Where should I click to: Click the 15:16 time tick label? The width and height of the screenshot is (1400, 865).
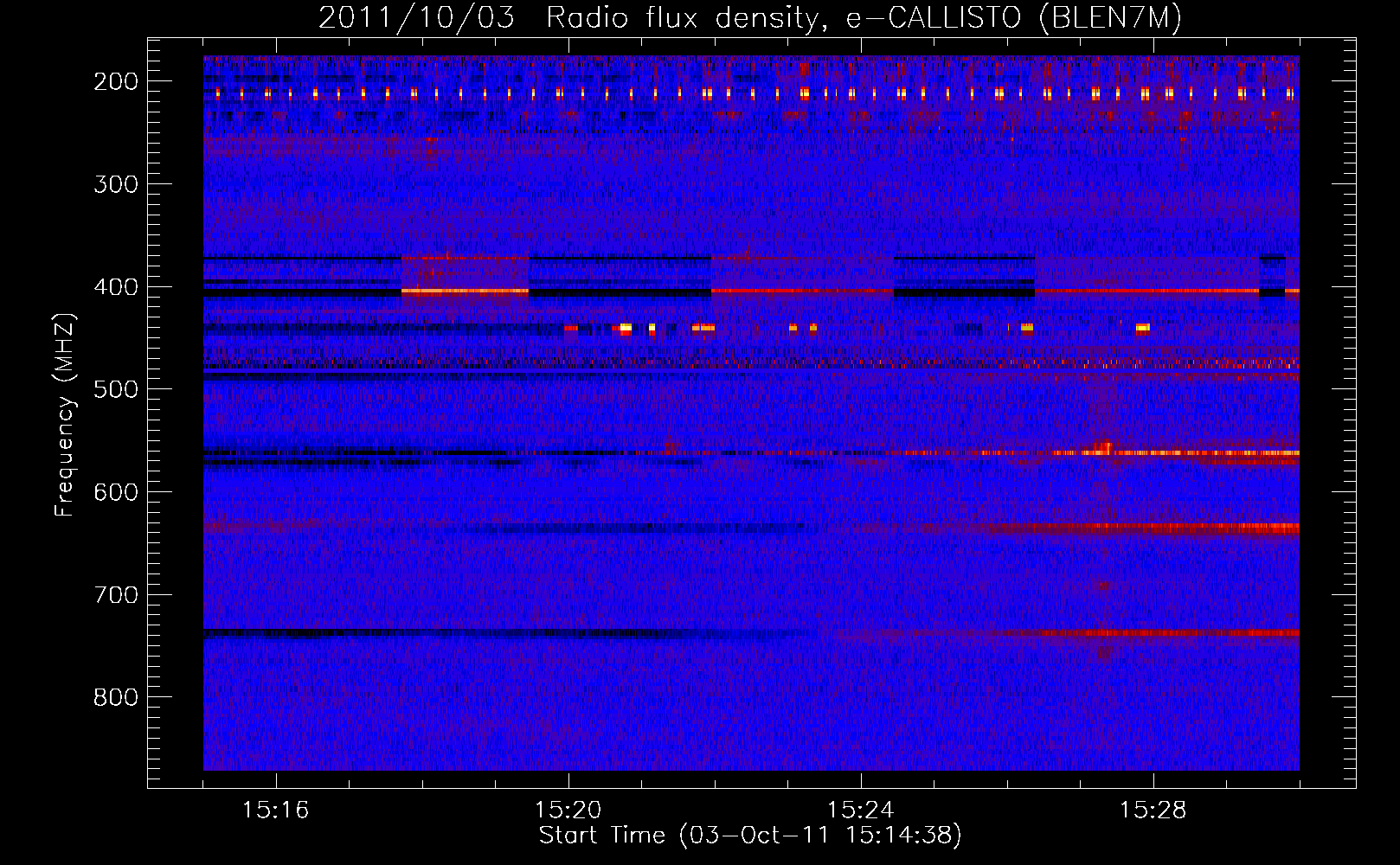(276, 811)
